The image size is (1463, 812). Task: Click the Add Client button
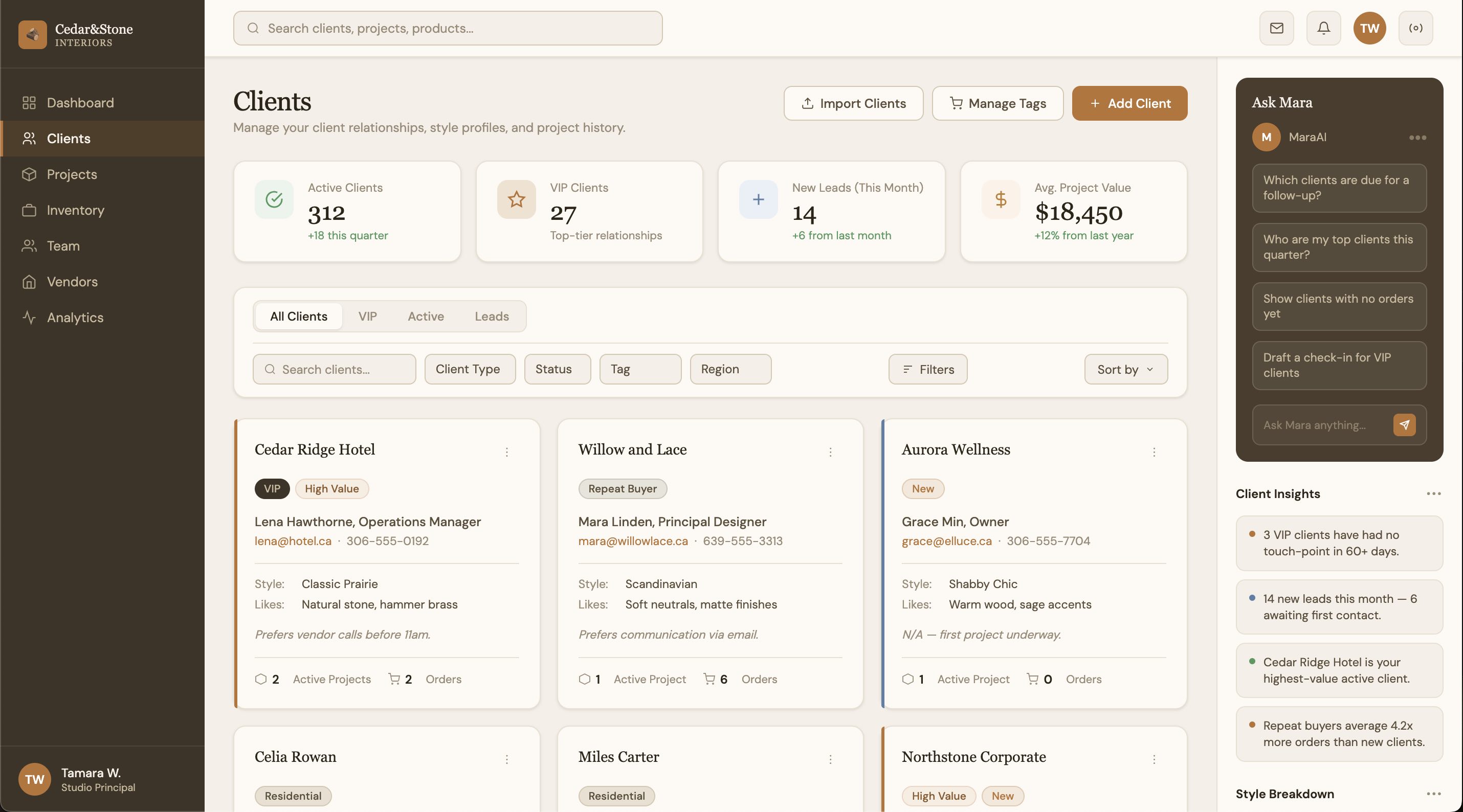1129,103
